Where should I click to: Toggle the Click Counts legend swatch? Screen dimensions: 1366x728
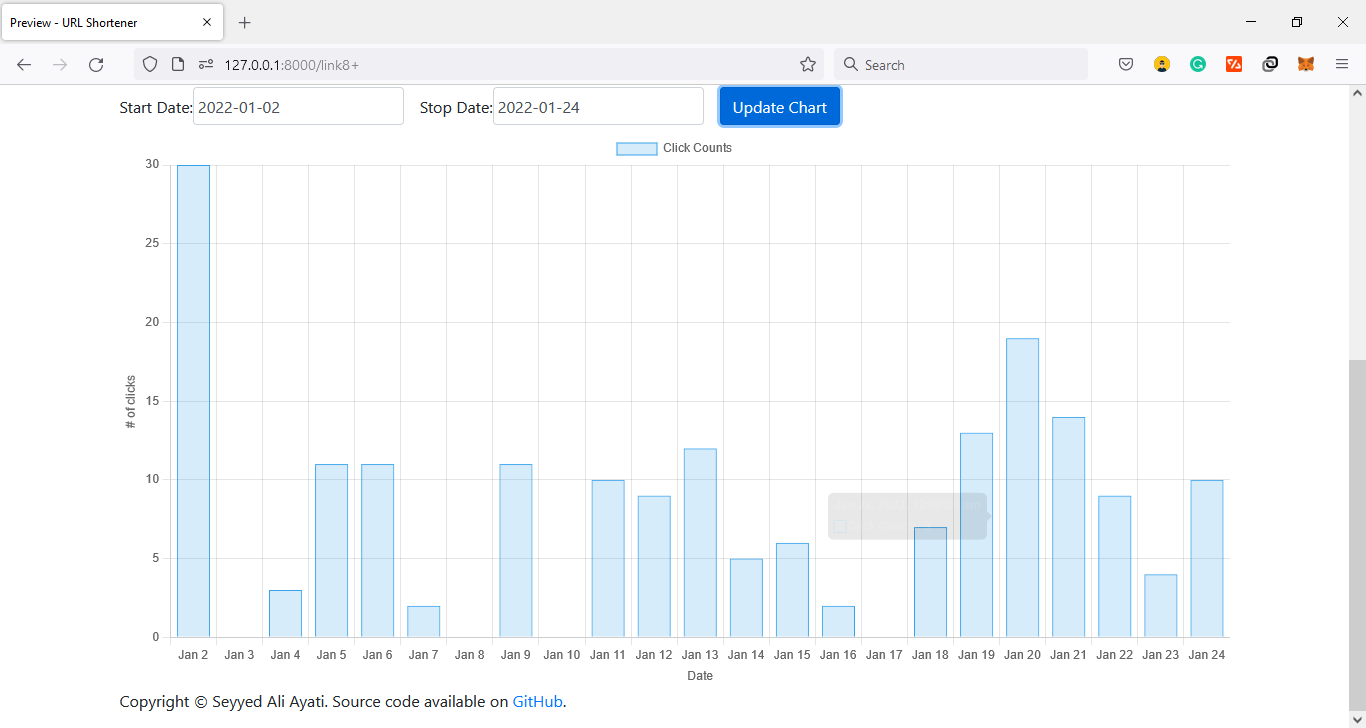pos(636,148)
